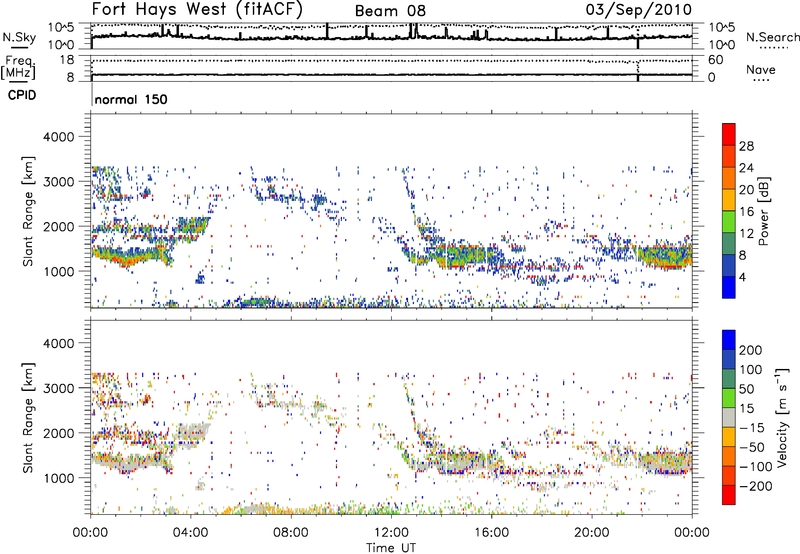
Task: Click the 'Power [dB]' color bar title
Action: point(764,211)
